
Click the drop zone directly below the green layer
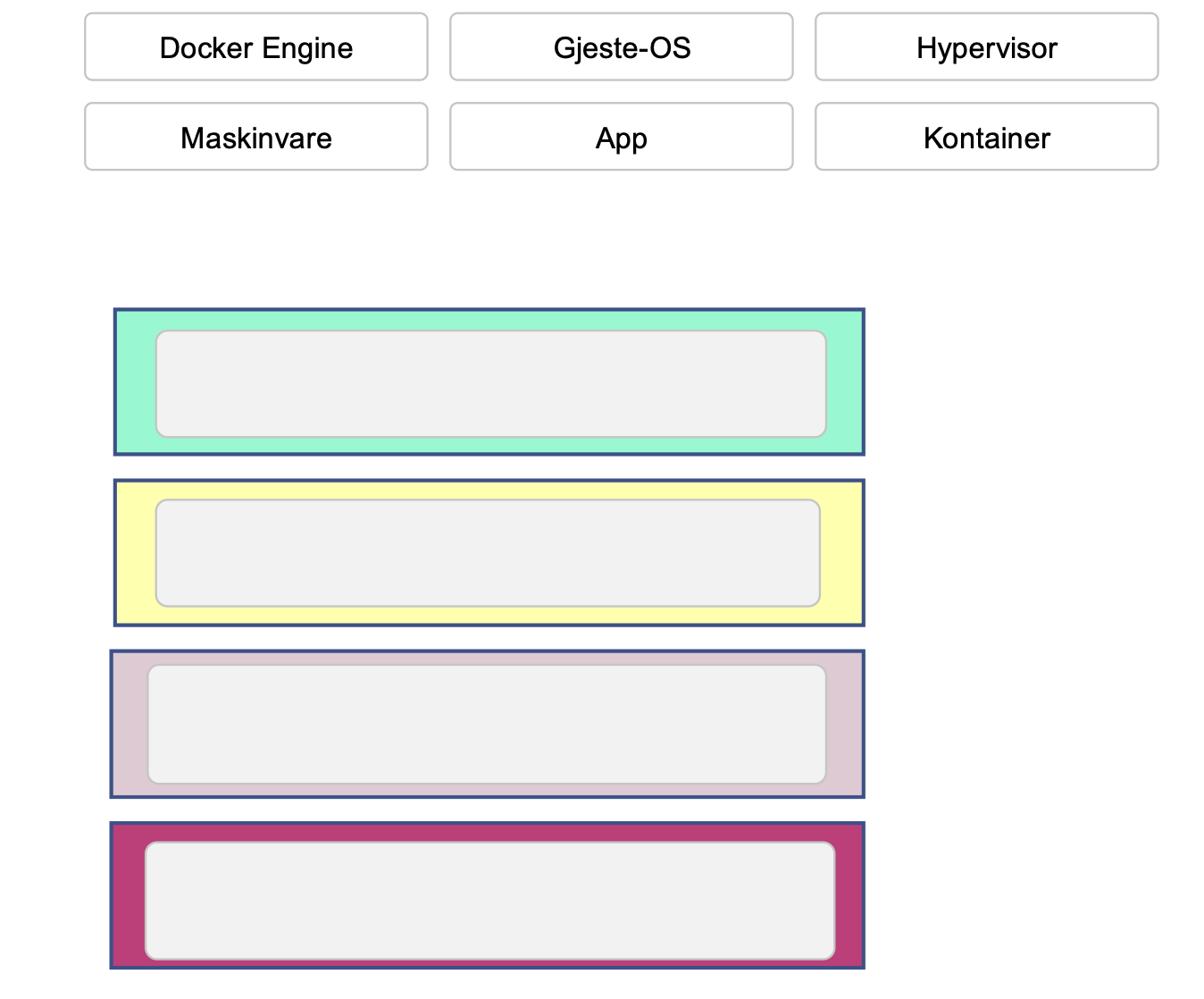488,553
